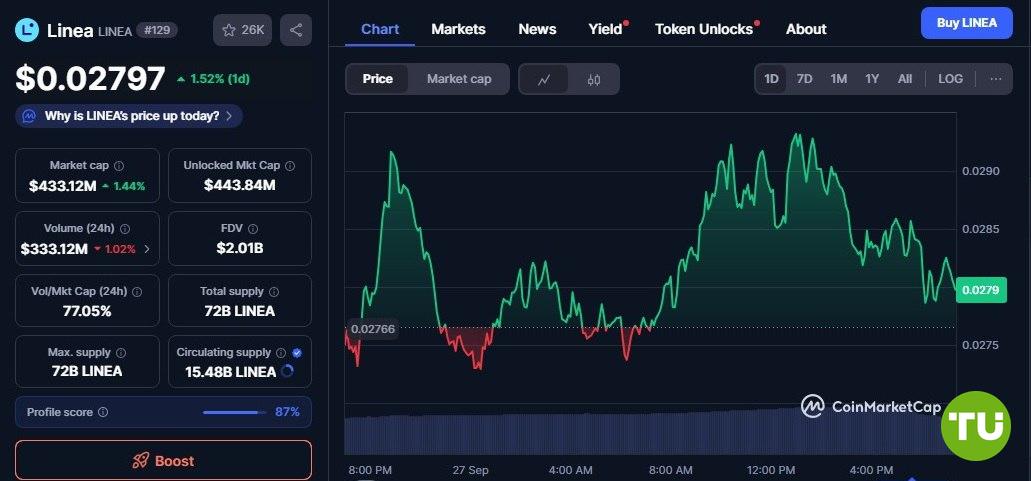The image size is (1031, 481).
Task: Switch to the line chart icon
Action: pyautogui.click(x=544, y=79)
